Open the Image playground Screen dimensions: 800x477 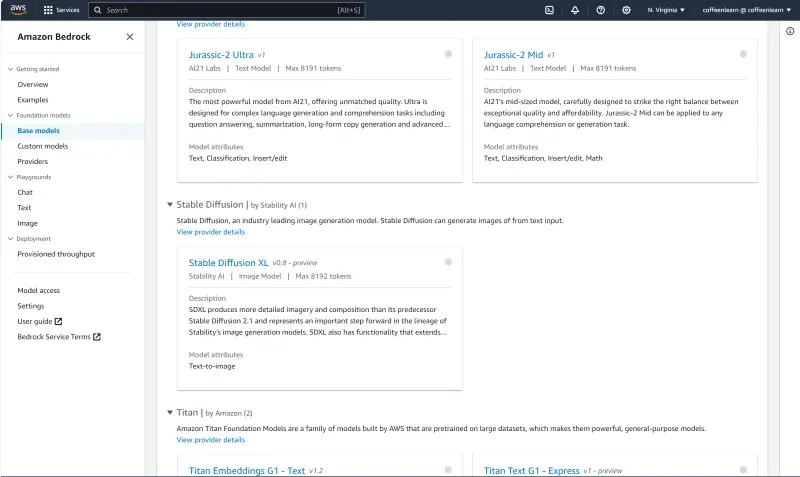(x=27, y=223)
